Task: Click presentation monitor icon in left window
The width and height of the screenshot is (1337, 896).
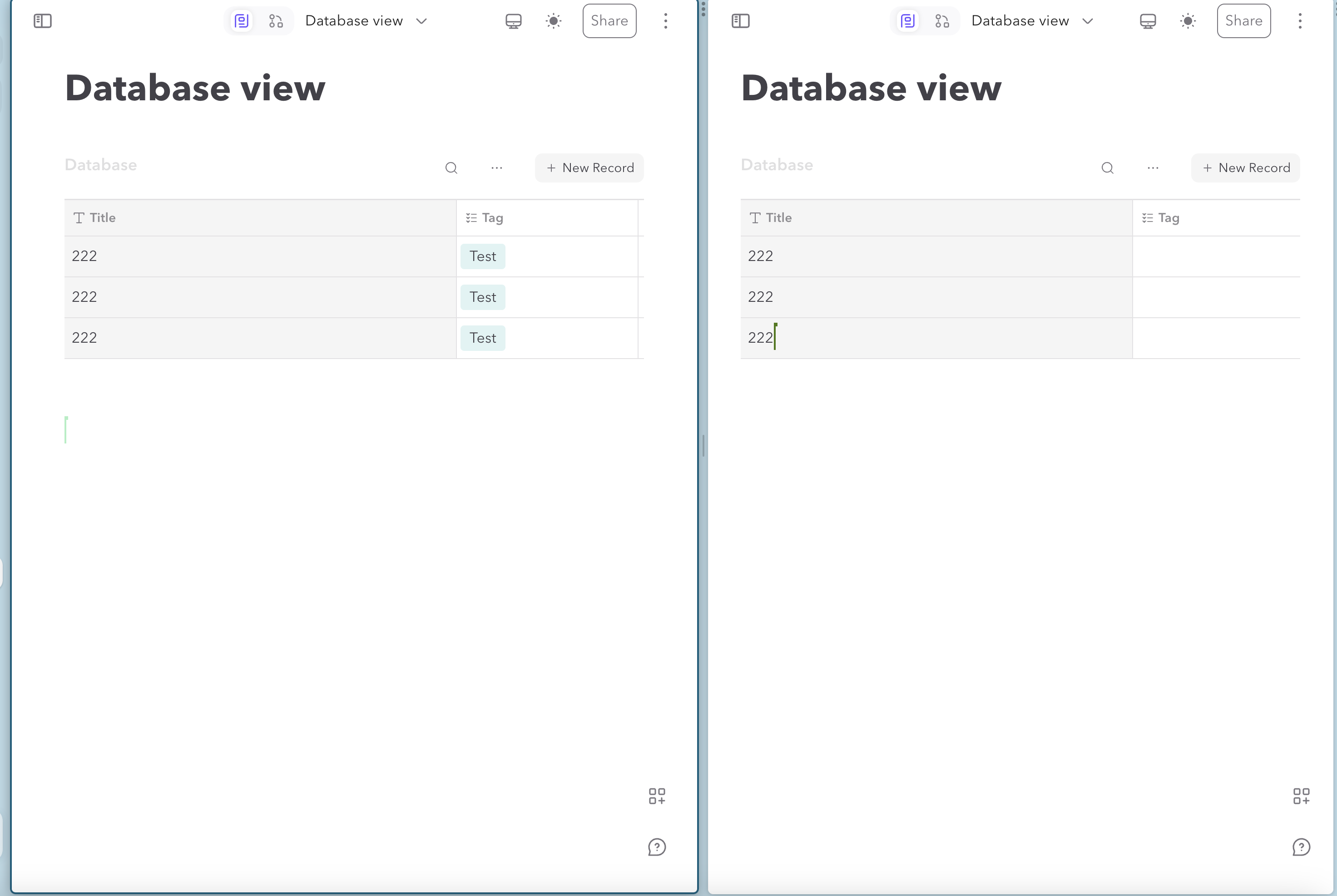Action: coord(513,21)
